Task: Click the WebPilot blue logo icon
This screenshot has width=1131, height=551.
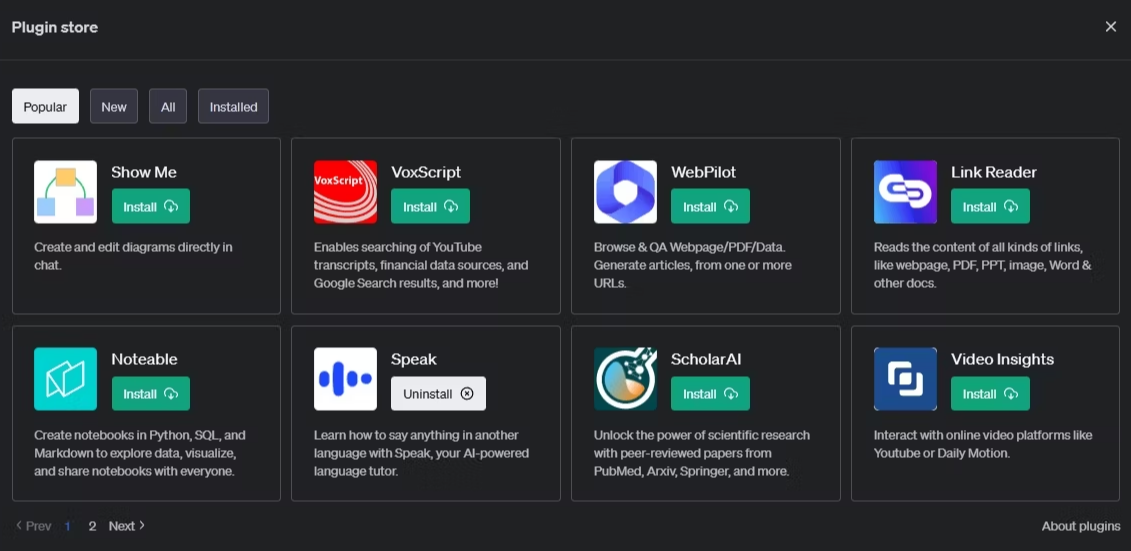Action: coord(625,192)
